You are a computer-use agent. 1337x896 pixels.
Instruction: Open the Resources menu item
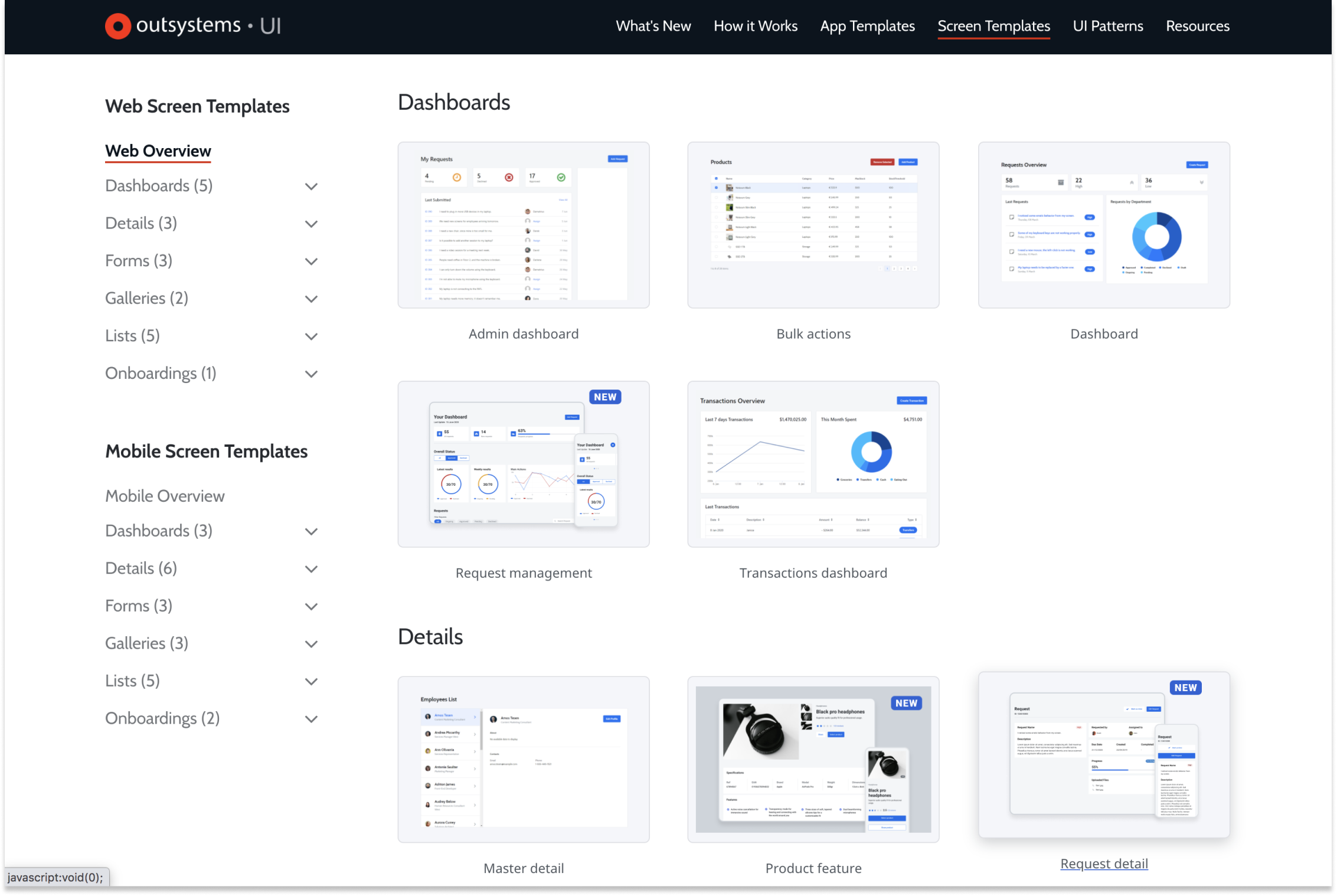(1197, 26)
